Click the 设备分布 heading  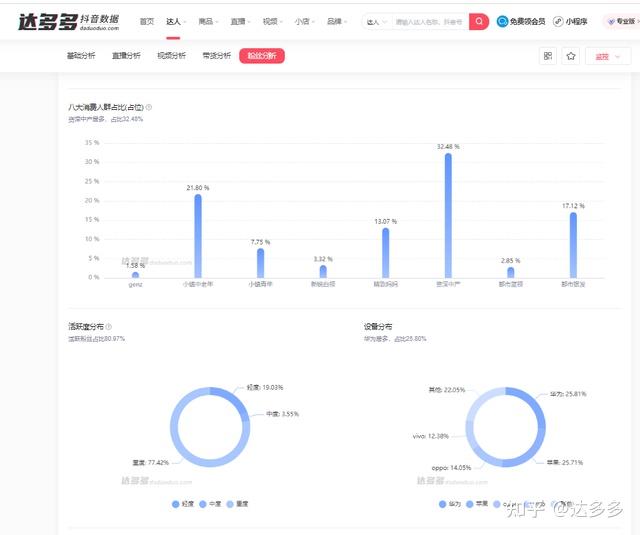coord(378,326)
